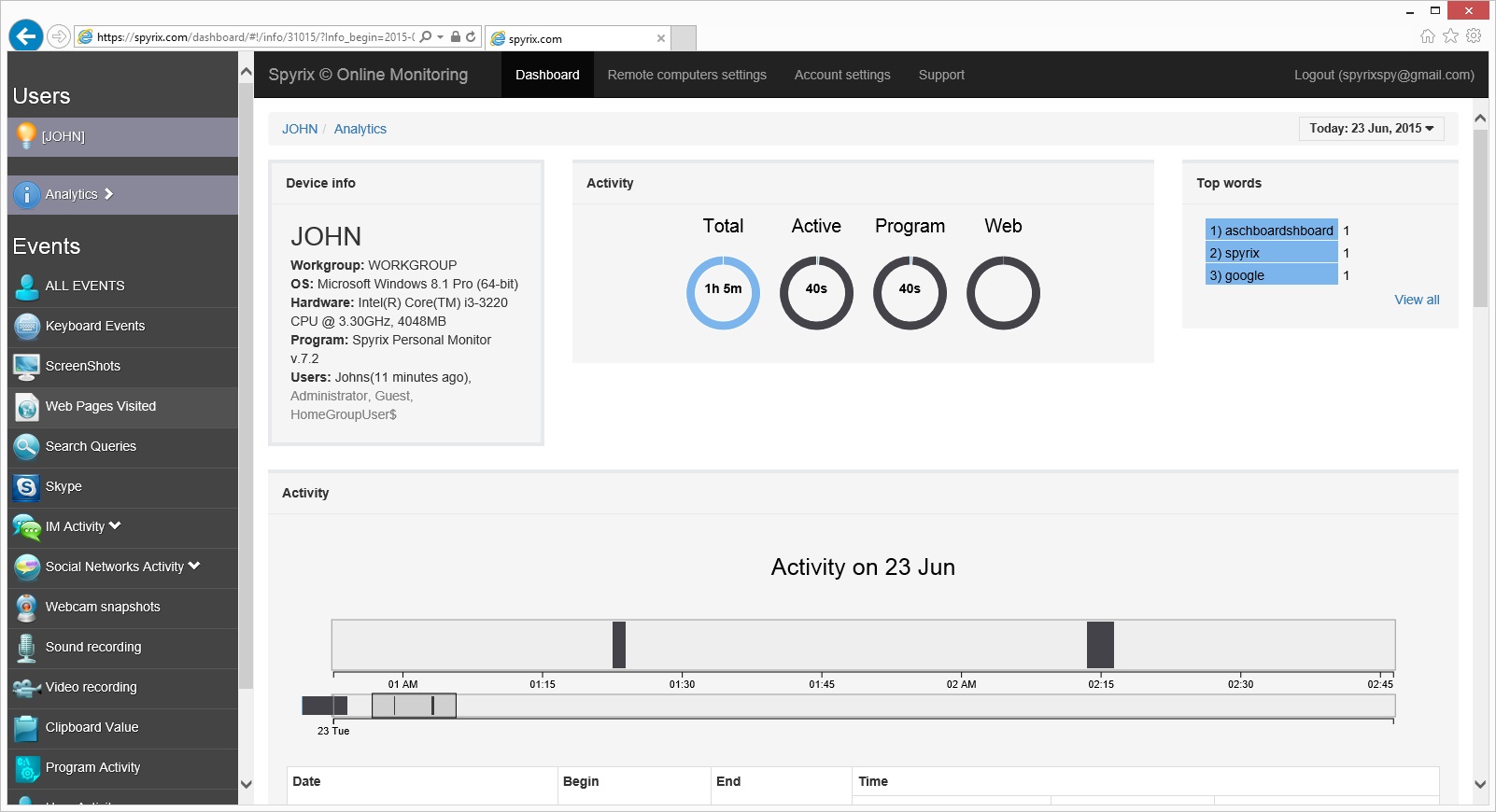Click the Skype logo icon
The width and height of the screenshot is (1496, 812).
point(26,486)
